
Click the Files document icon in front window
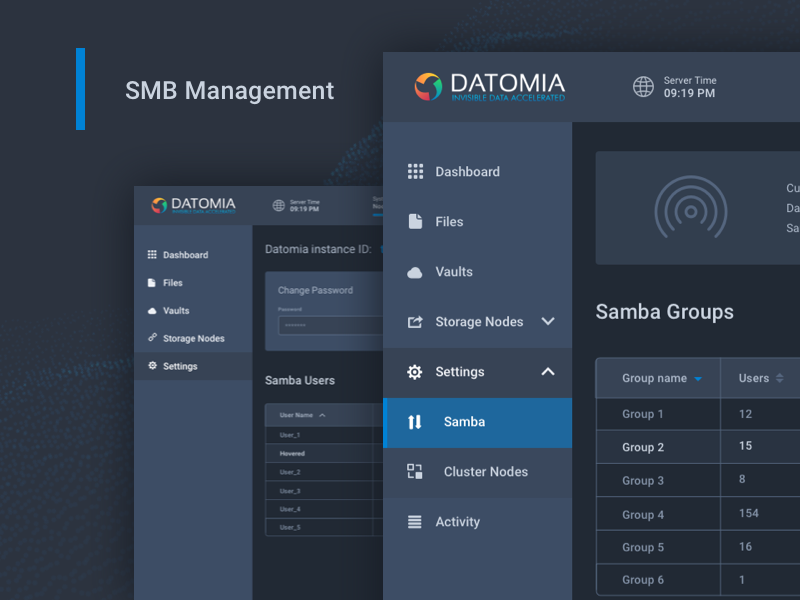coord(415,221)
